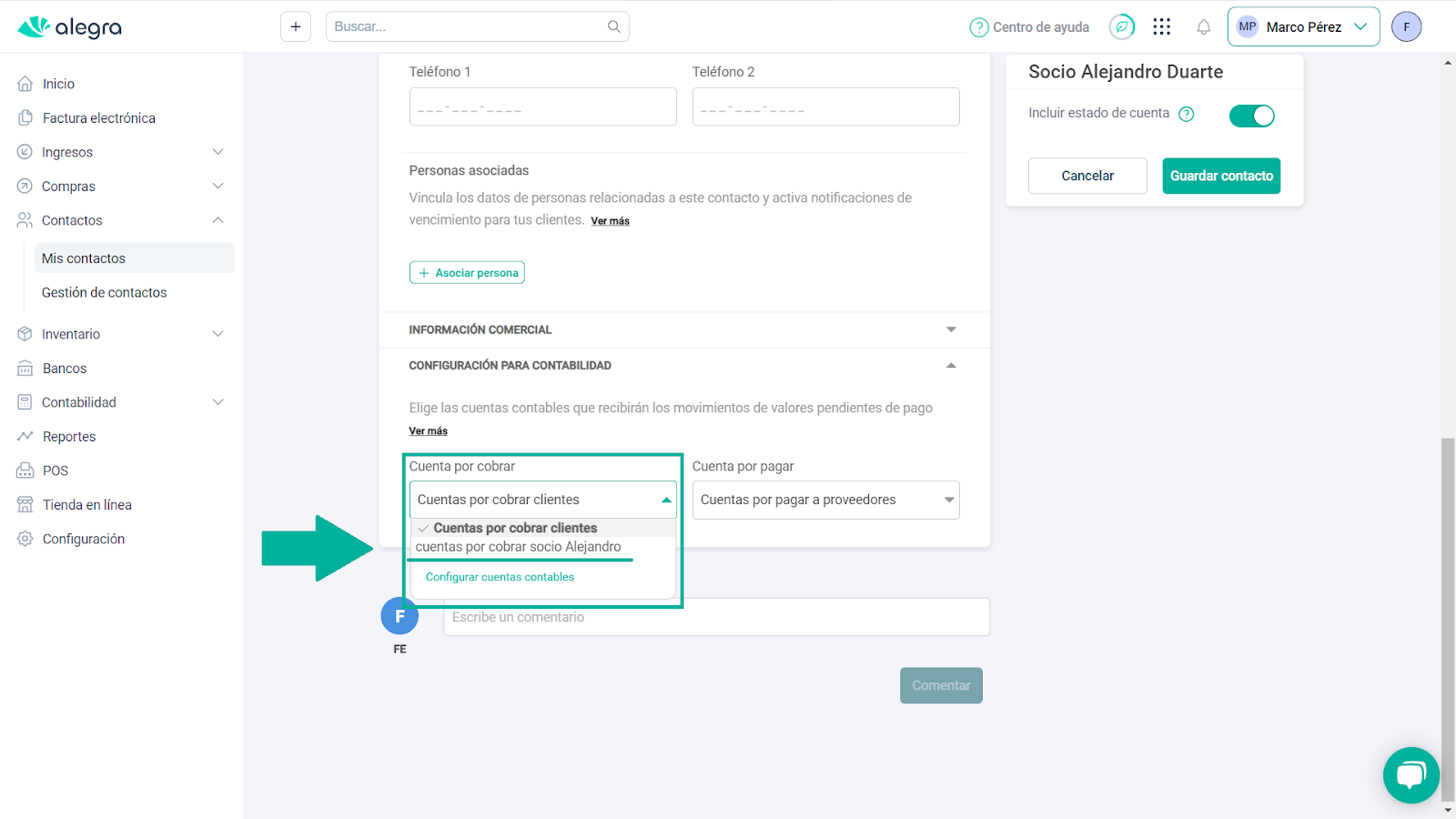Go to Inicio in the sidebar
Image resolution: width=1456 pixels, height=819 pixels.
tap(58, 84)
